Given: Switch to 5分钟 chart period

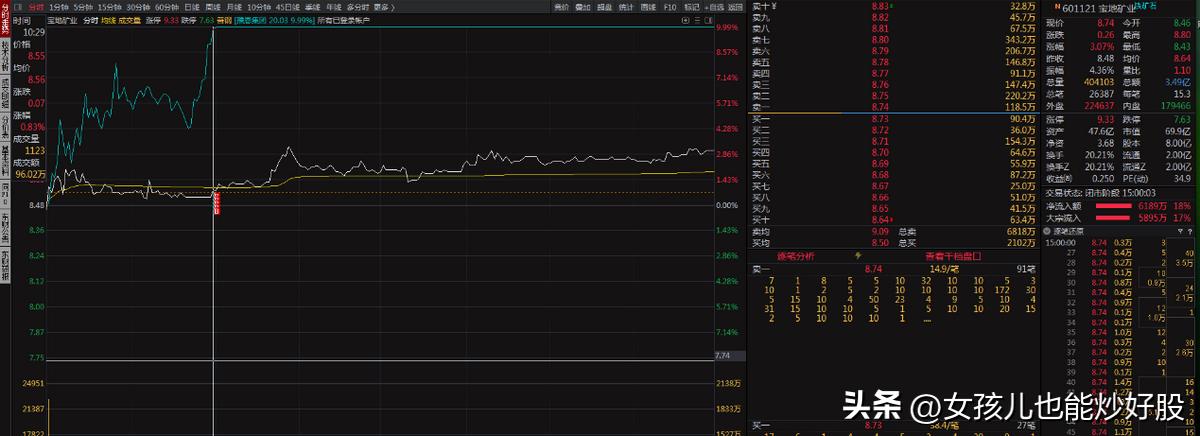Looking at the screenshot, I should click(x=84, y=7).
